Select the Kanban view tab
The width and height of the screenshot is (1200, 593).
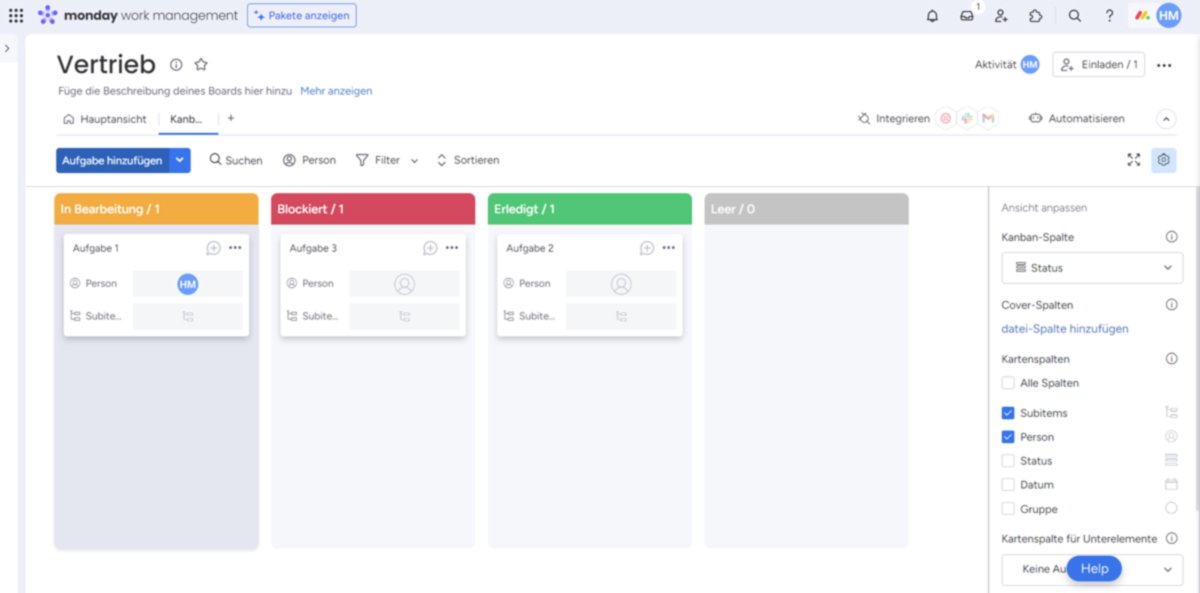186,118
